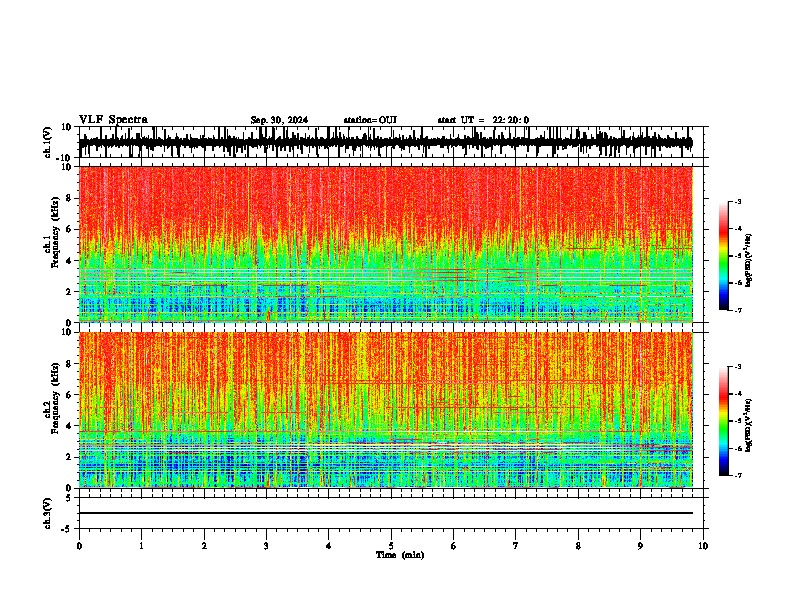This screenshot has width=792, height=612.
Task: Click time axis tick label "5"
Action: [391, 546]
